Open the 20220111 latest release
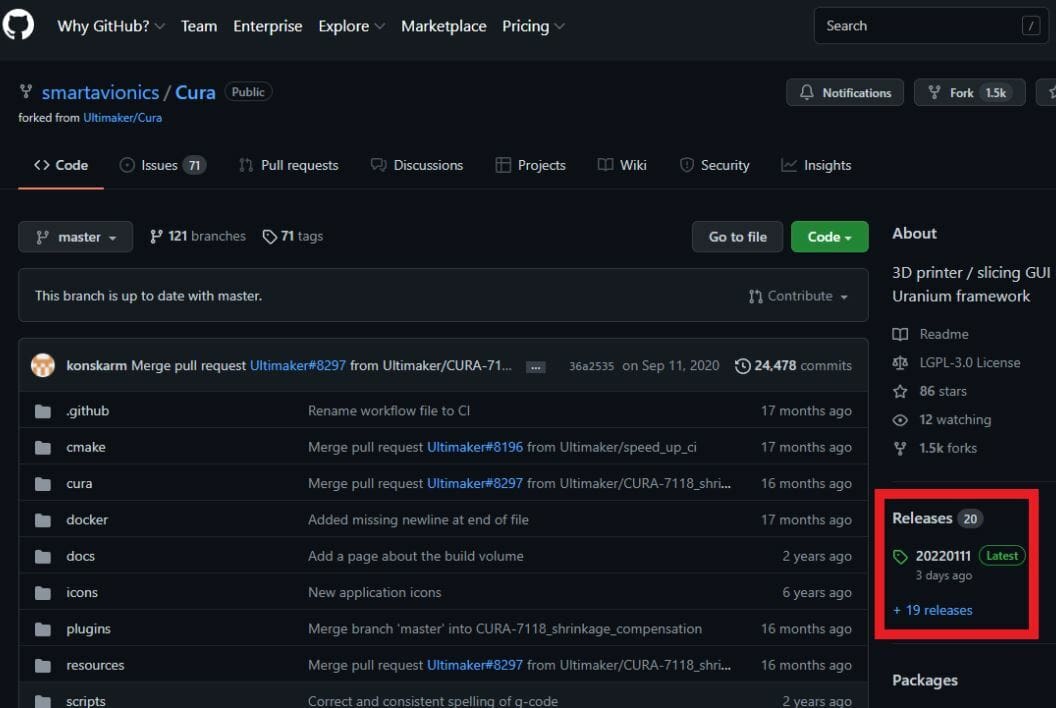Image resolution: width=1056 pixels, height=708 pixels. point(943,556)
